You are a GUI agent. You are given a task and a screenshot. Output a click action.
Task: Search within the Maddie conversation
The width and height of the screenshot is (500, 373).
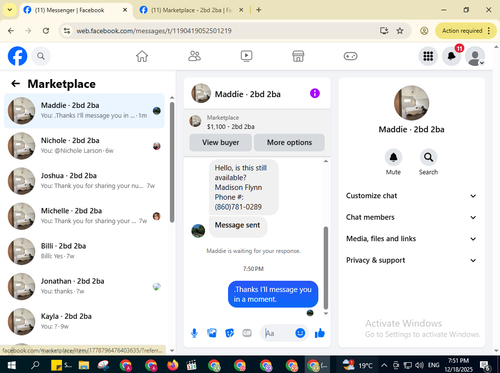click(428, 157)
